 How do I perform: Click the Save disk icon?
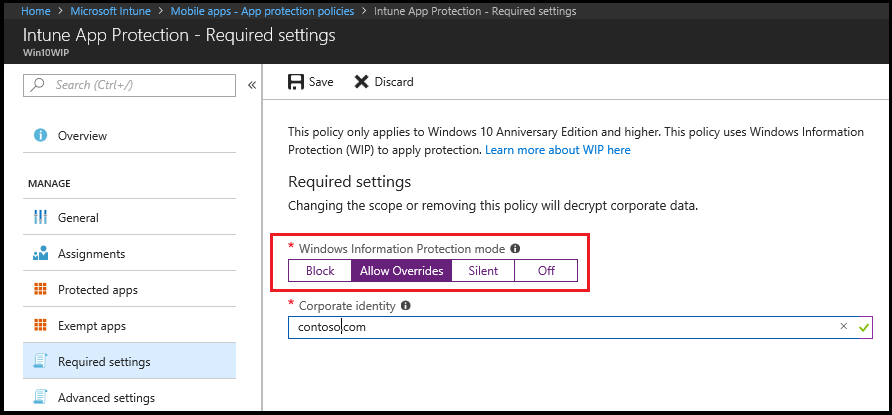pyautogui.click(x=296, y=82)
